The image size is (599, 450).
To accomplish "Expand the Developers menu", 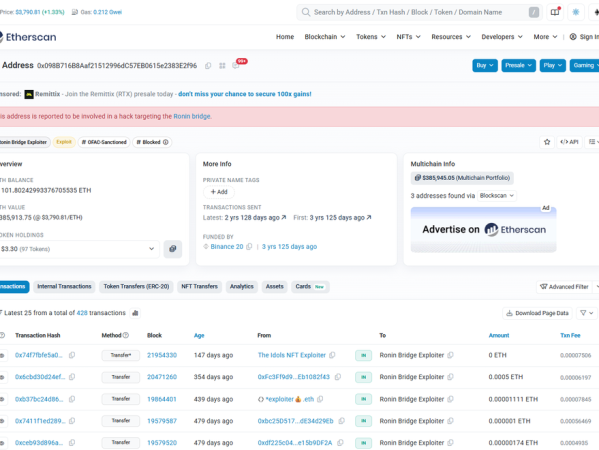I will (502, 37).
